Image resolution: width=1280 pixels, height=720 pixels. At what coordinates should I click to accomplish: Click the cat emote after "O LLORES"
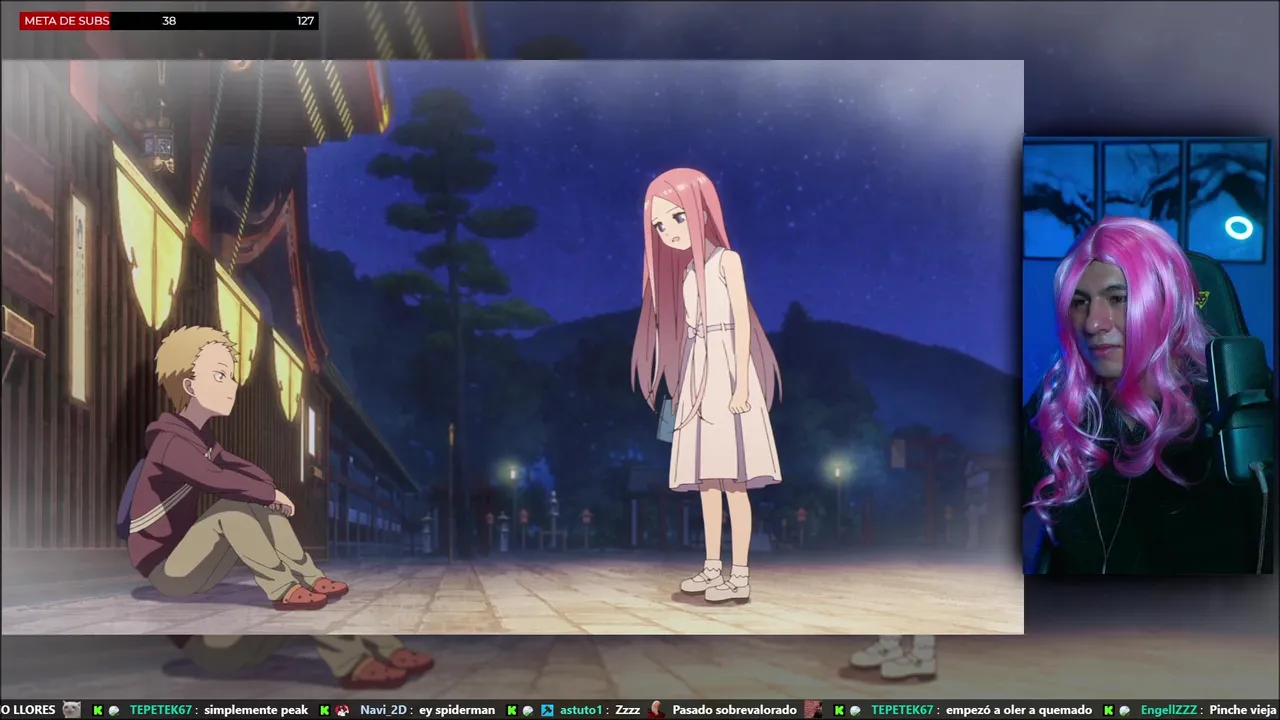point(72,710)
